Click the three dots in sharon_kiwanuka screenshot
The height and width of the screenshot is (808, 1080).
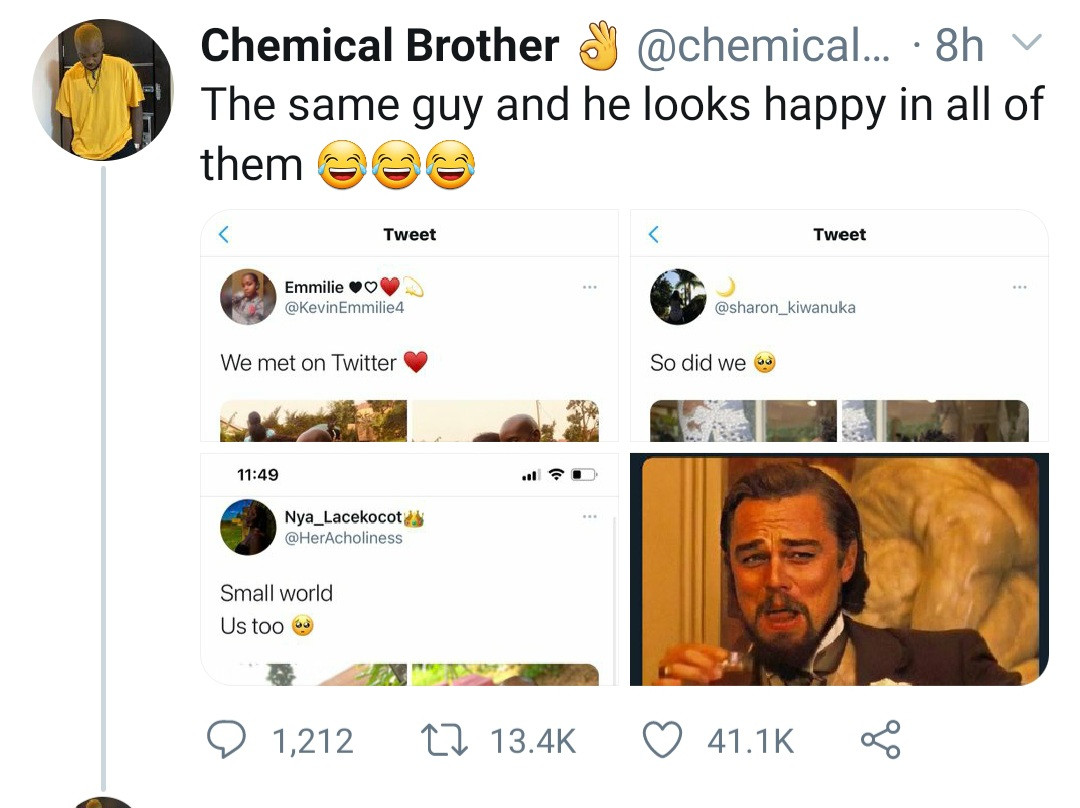coord(1018,288)
